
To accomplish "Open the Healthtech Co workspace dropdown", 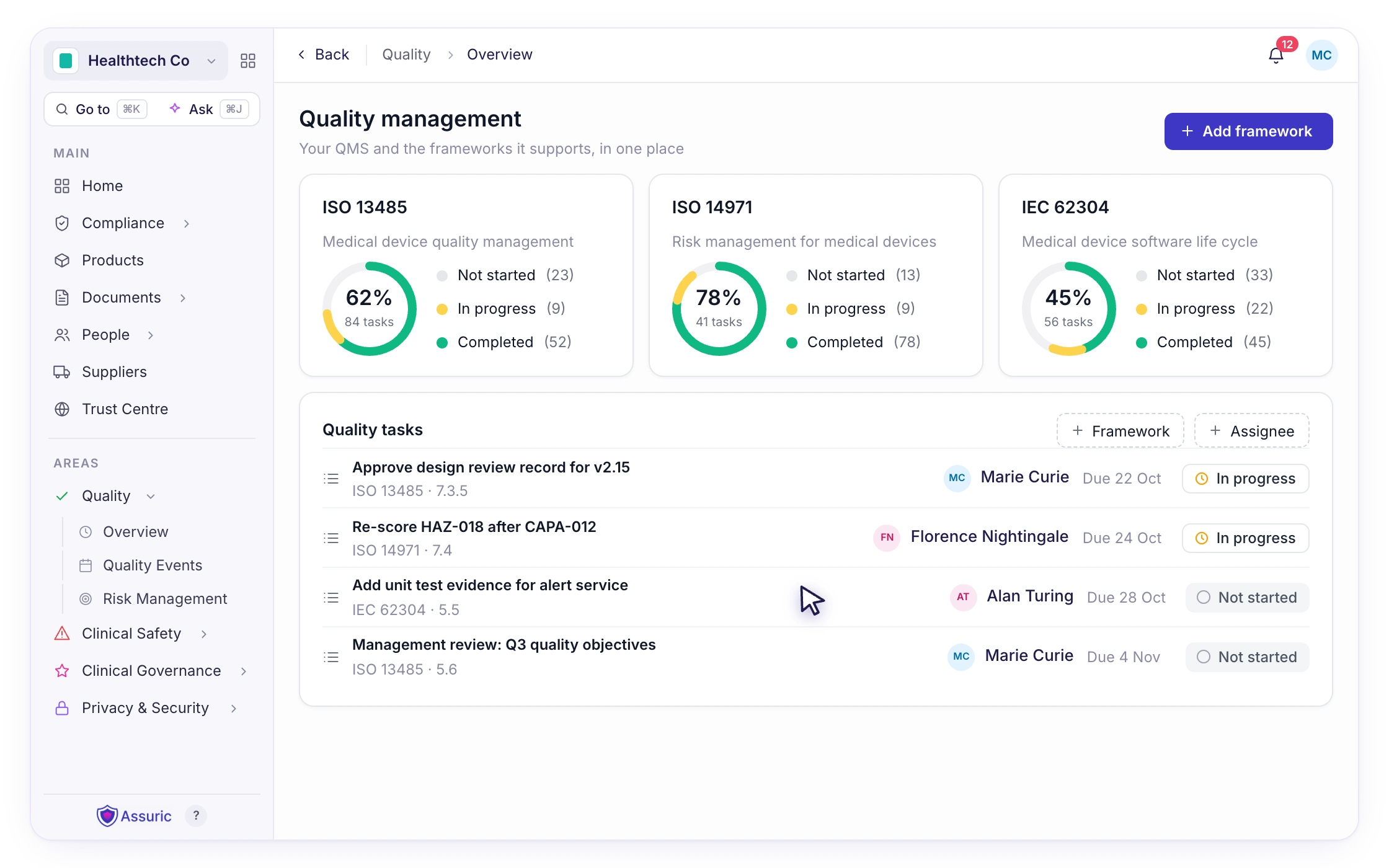I will pyautogui.click(x=136, y=61).
